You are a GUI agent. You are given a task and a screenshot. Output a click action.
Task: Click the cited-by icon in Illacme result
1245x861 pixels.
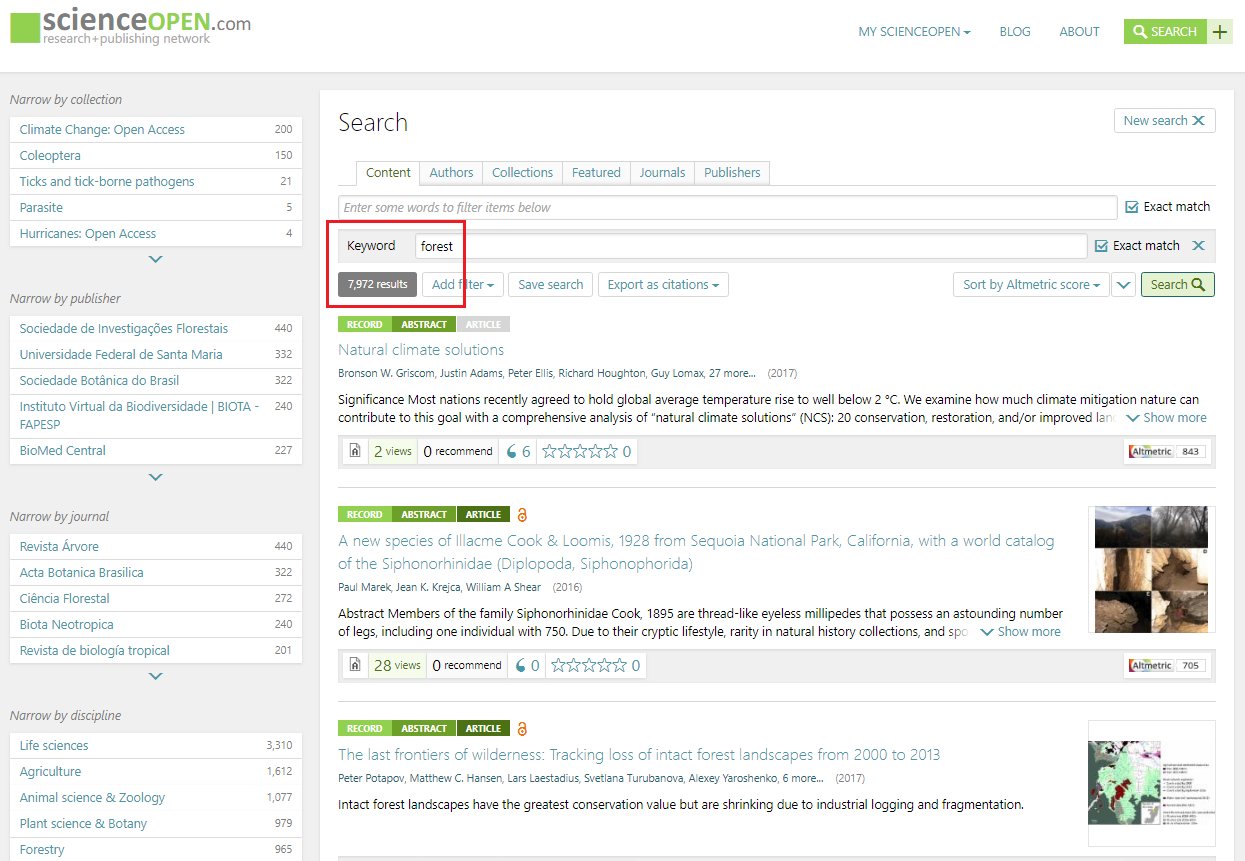pos(527,665)
